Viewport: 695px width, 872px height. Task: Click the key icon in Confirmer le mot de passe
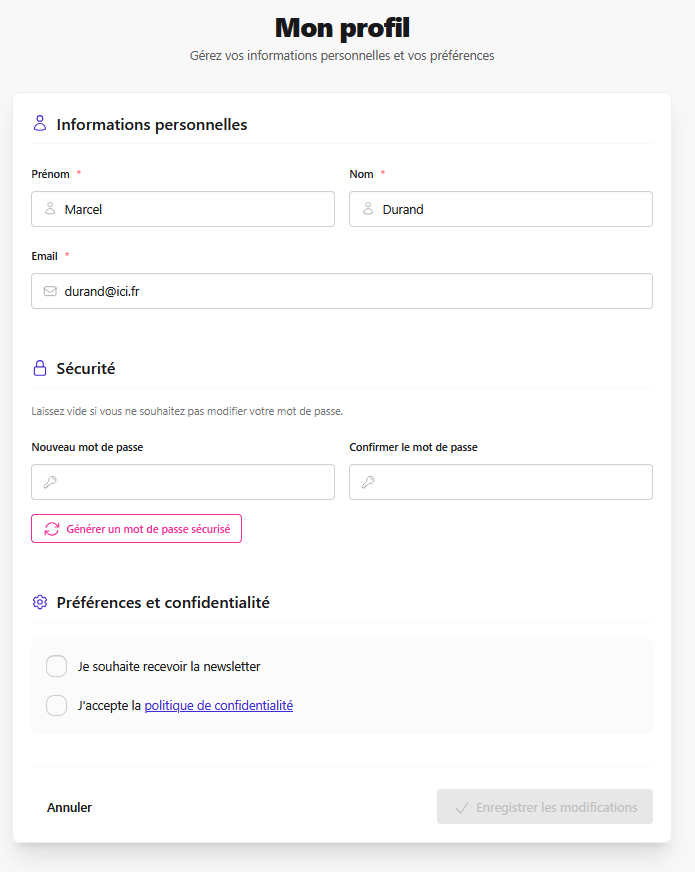click(368, 482)
